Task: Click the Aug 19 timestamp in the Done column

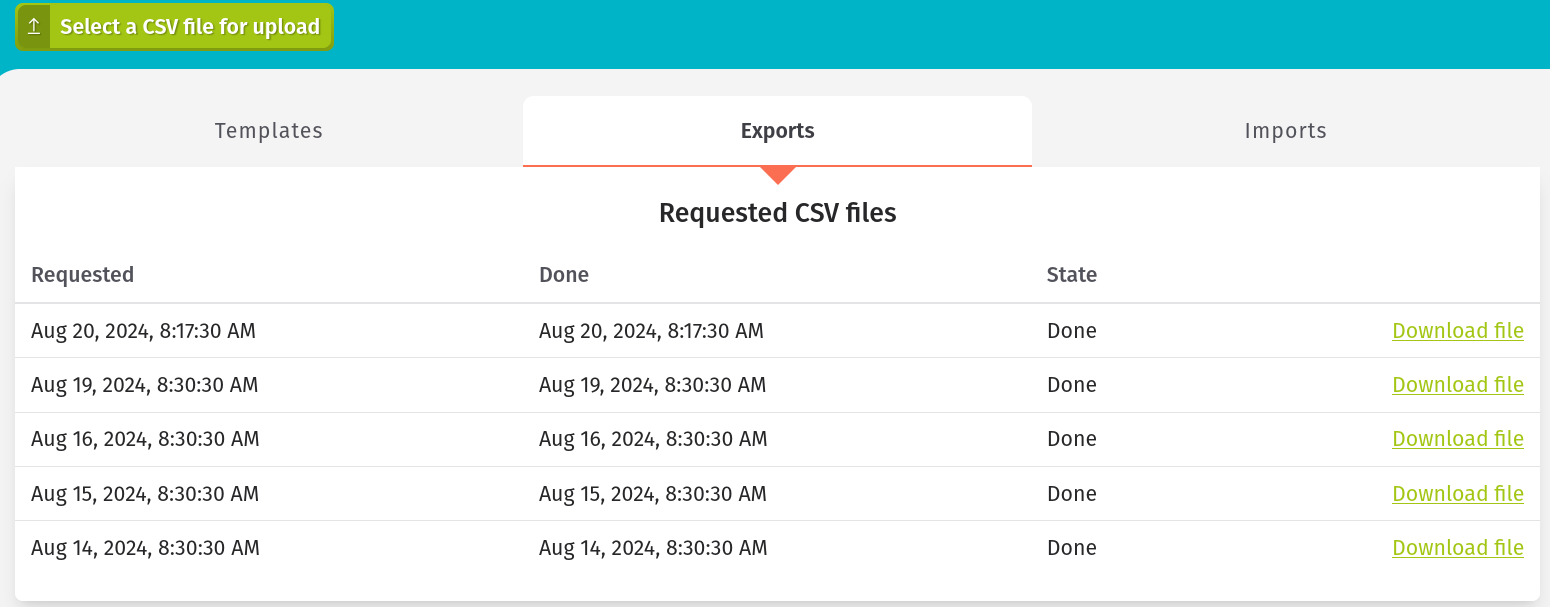Action: 652,385
